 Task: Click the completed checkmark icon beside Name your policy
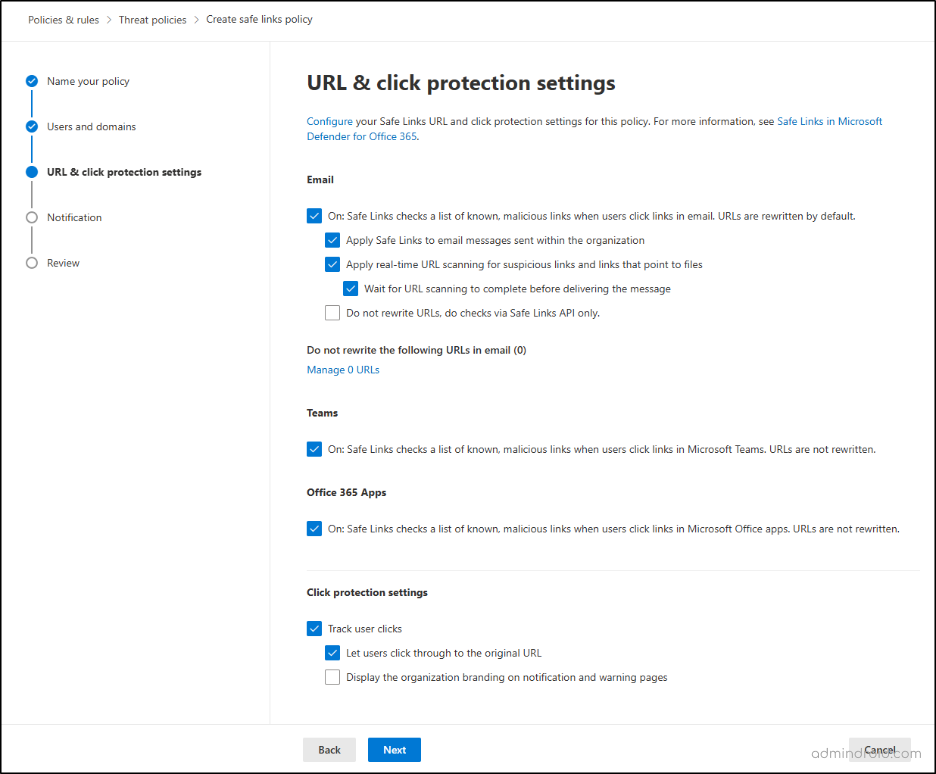(30, 81)
